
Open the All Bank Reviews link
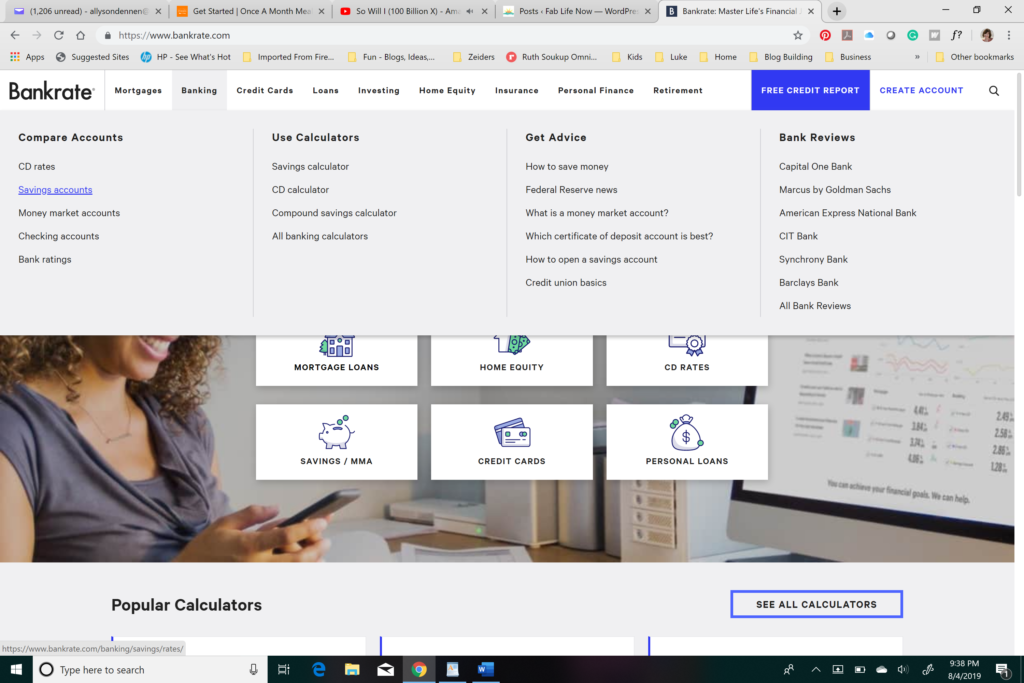(814, 306)
